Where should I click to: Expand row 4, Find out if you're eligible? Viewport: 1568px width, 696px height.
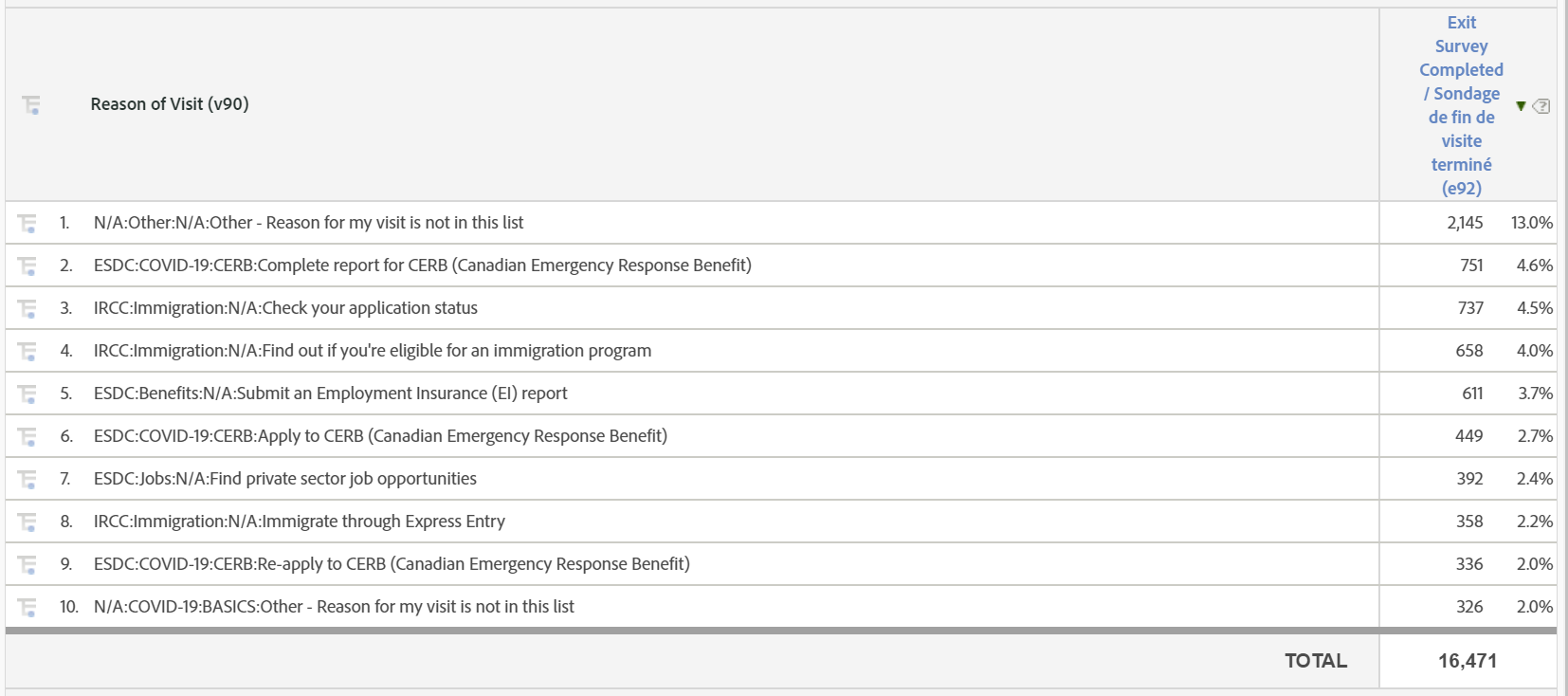coord(372,351)
